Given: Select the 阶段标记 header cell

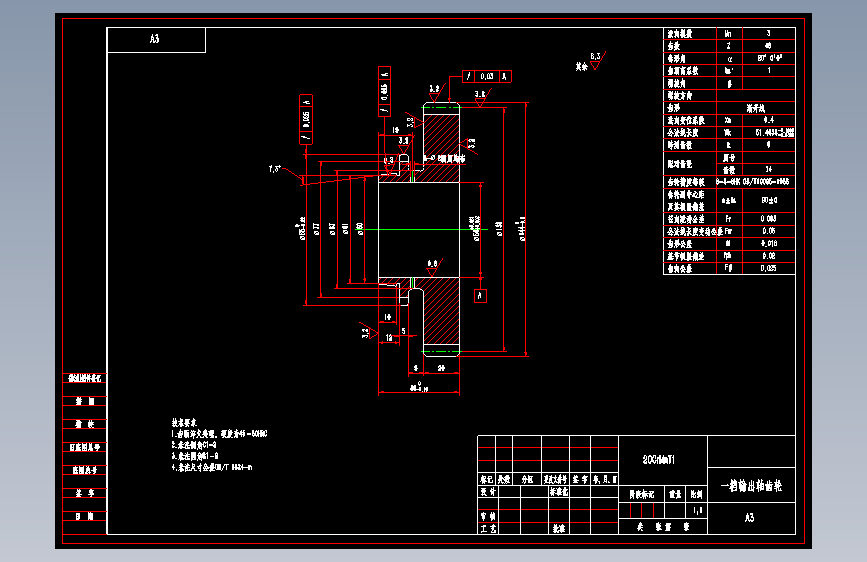Looking at the screenshot, I should pos(641,495).
